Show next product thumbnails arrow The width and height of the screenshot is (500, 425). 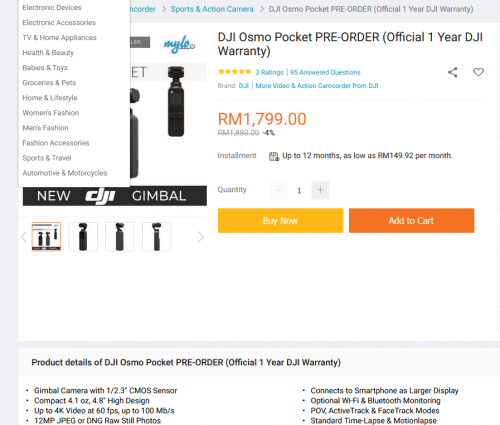click(x=200, y=237)
